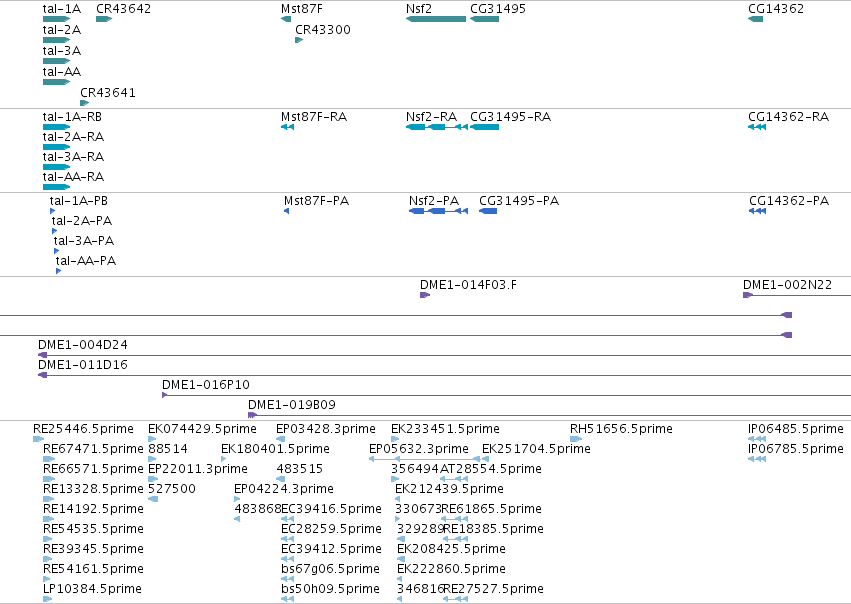Select the RE67471.5prime EST label

click(93, 449)
